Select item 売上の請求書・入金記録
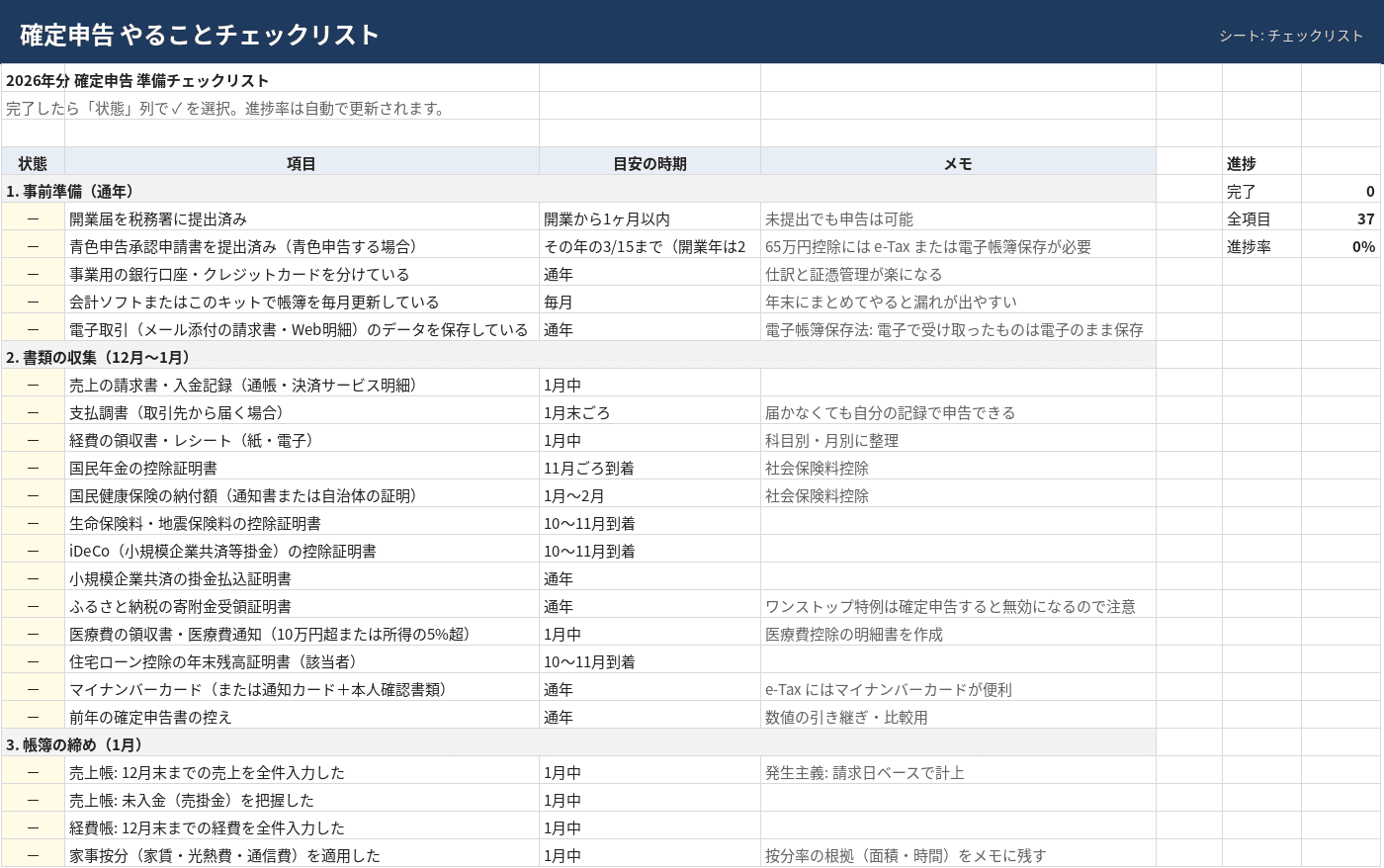Screen dimensions: 1384x868 [302, 385]
